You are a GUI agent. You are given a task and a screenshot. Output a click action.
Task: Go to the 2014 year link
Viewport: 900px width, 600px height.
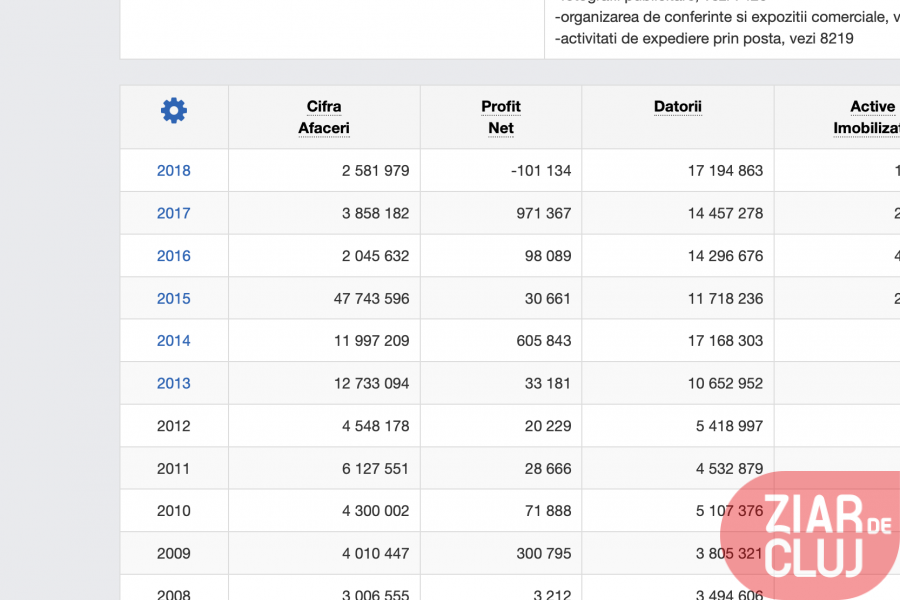(x=173, y=341)
